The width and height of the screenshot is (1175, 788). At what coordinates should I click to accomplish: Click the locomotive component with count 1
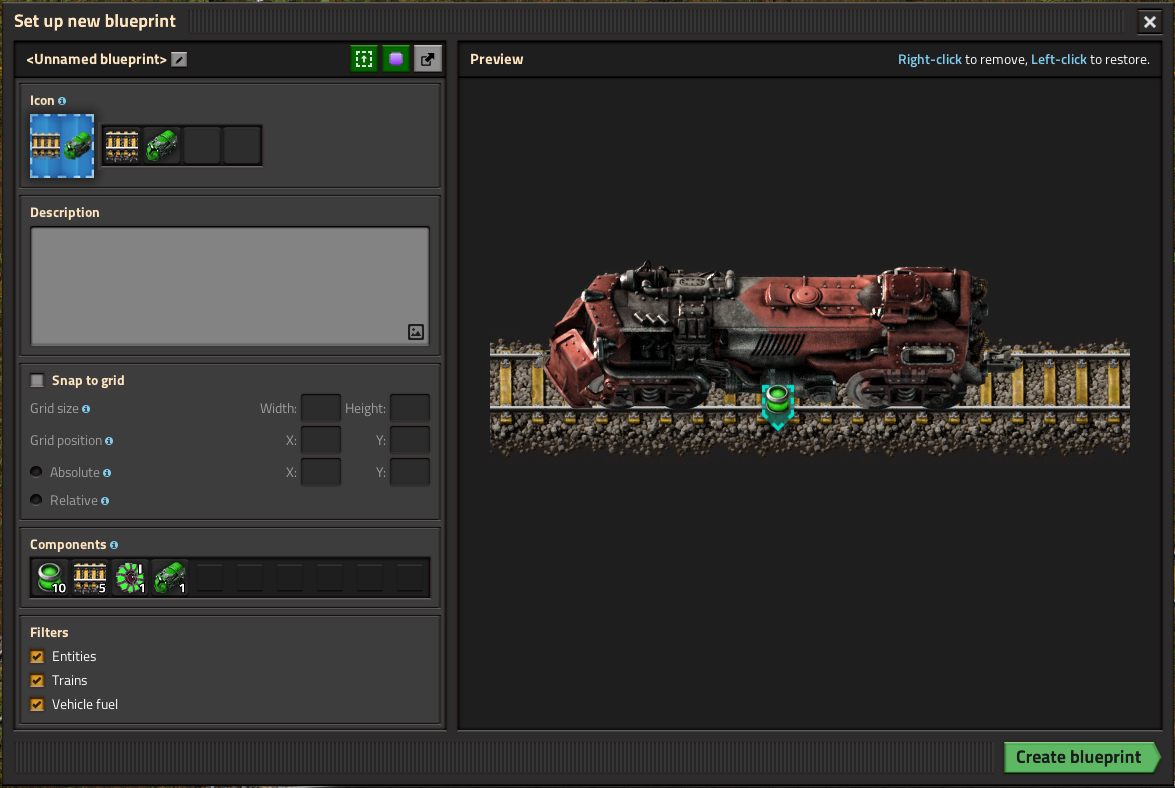point(170,578)
